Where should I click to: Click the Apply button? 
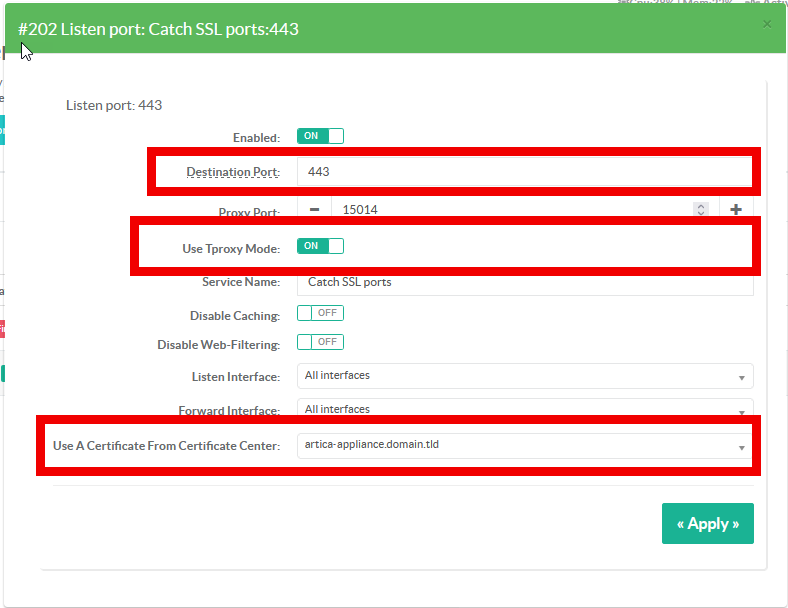707,524
